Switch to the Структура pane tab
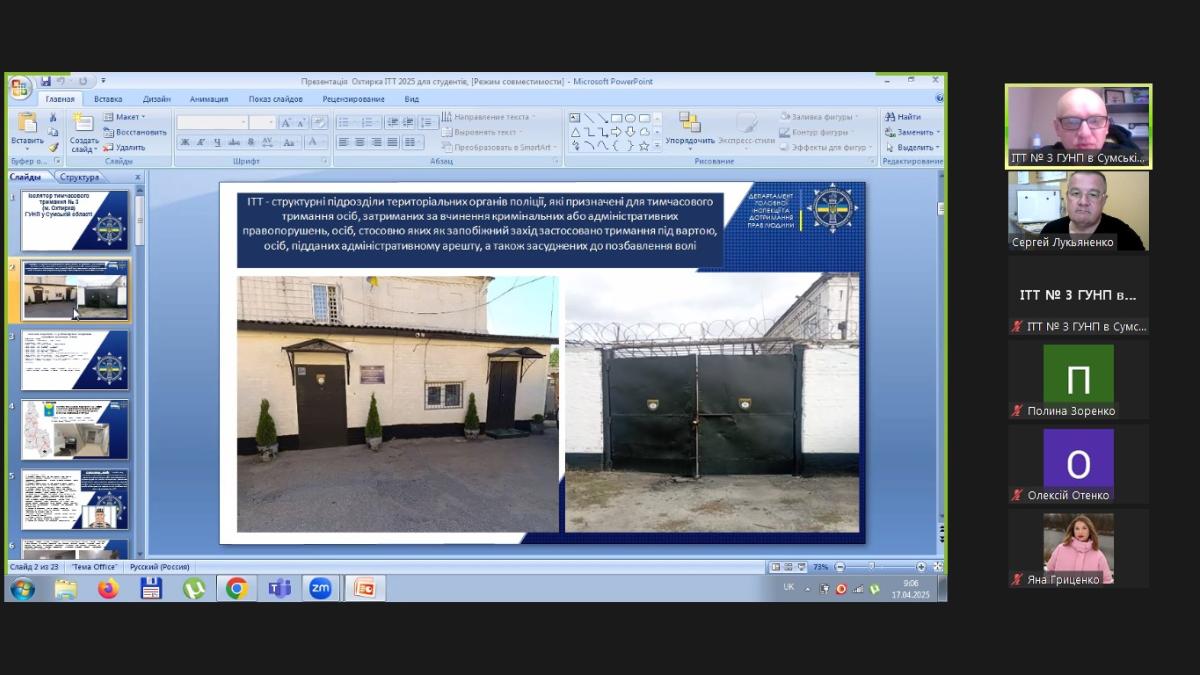Image resolution: width=1200 pixels, height=675 pixels. tap(79, 177)
